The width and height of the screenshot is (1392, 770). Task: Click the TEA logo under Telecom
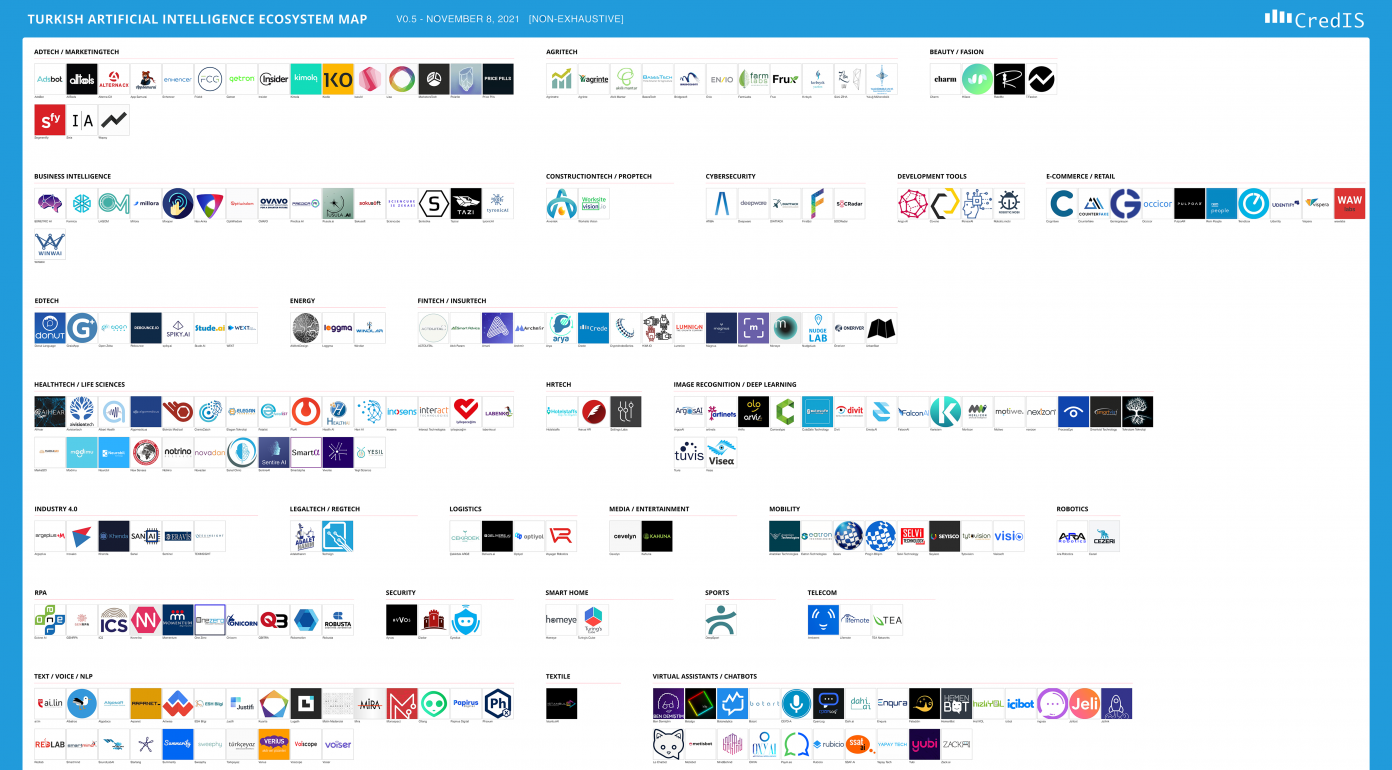point(887,620)
